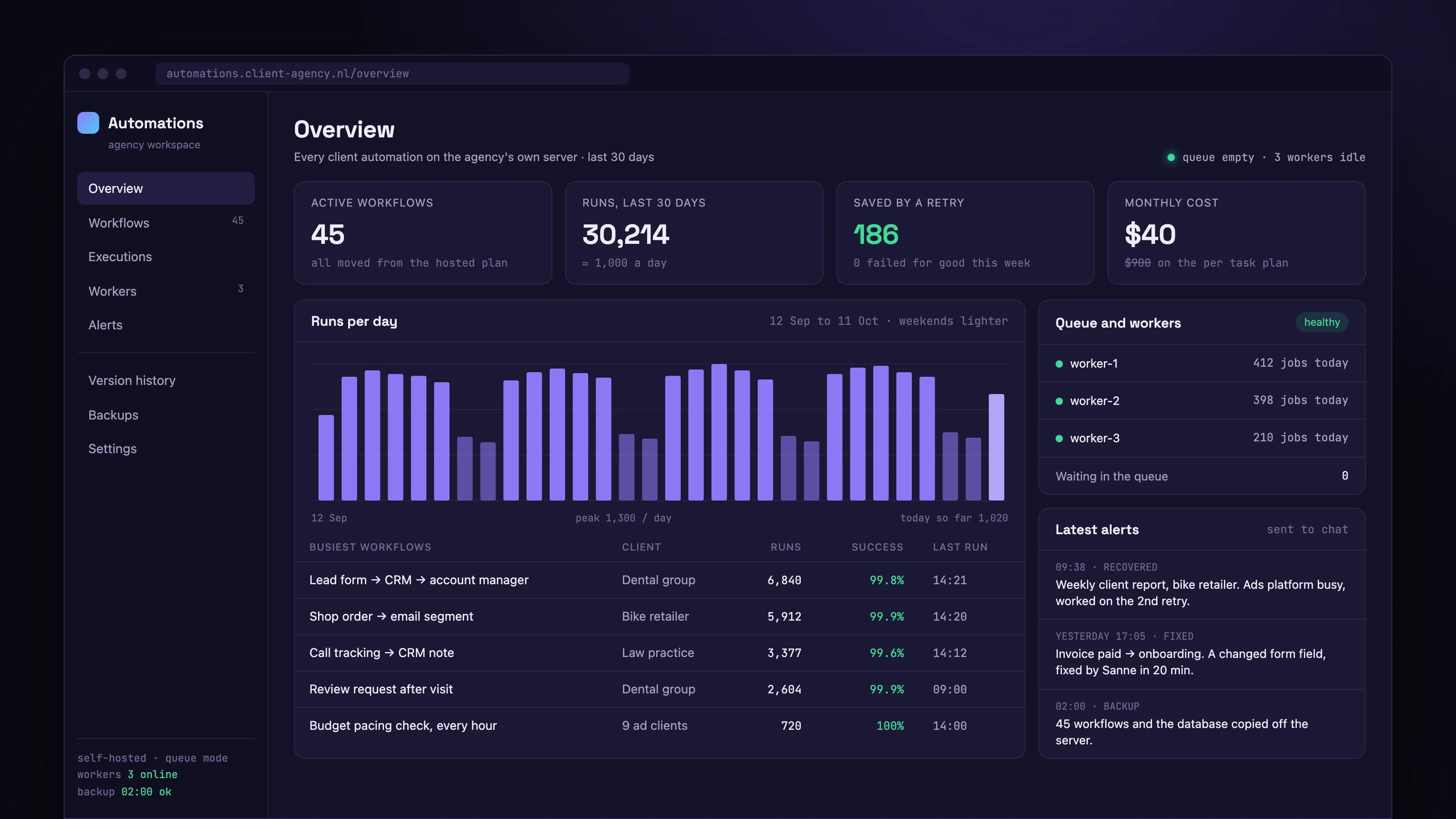
Task: Open Version history
Action: 166,380
